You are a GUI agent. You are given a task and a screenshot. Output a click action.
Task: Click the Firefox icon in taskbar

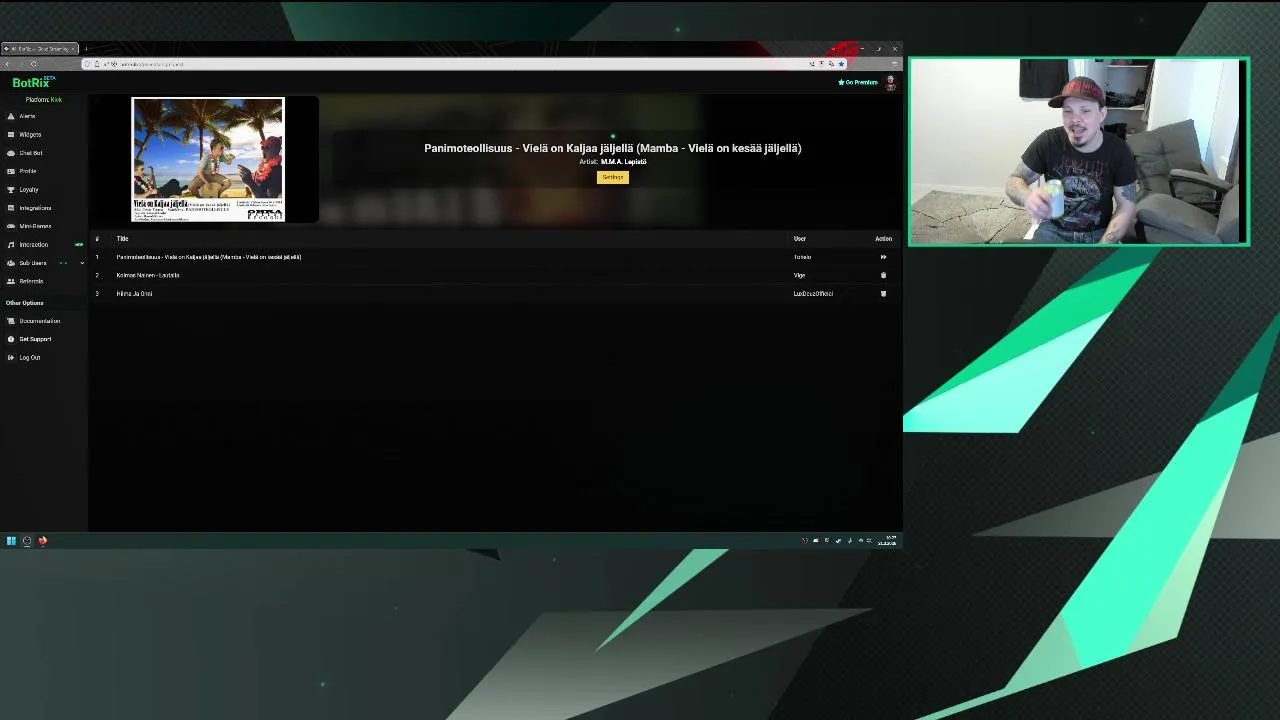coord(43,541)
